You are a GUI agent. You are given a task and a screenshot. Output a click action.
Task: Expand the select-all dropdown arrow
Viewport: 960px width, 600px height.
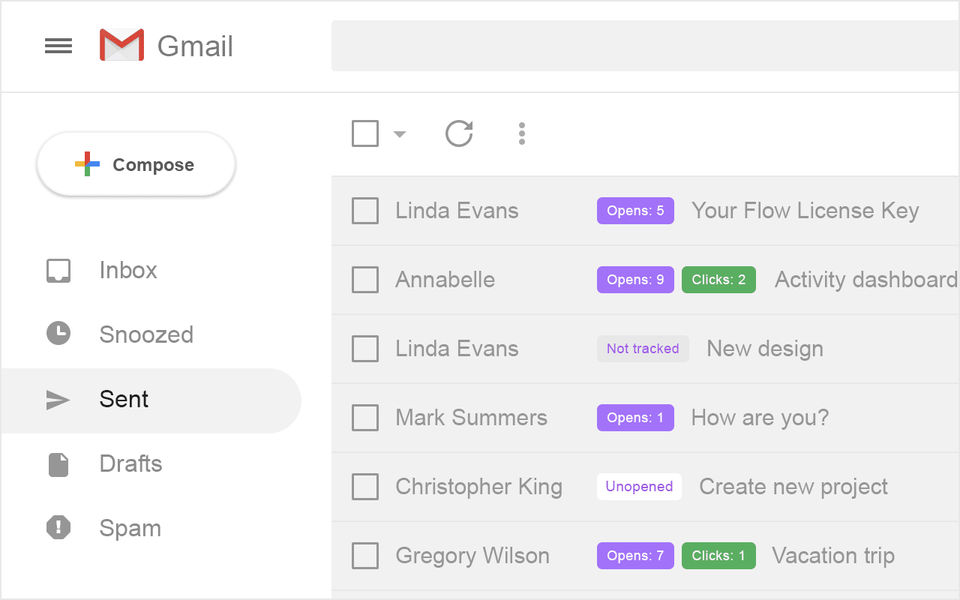tap(400, 134)
